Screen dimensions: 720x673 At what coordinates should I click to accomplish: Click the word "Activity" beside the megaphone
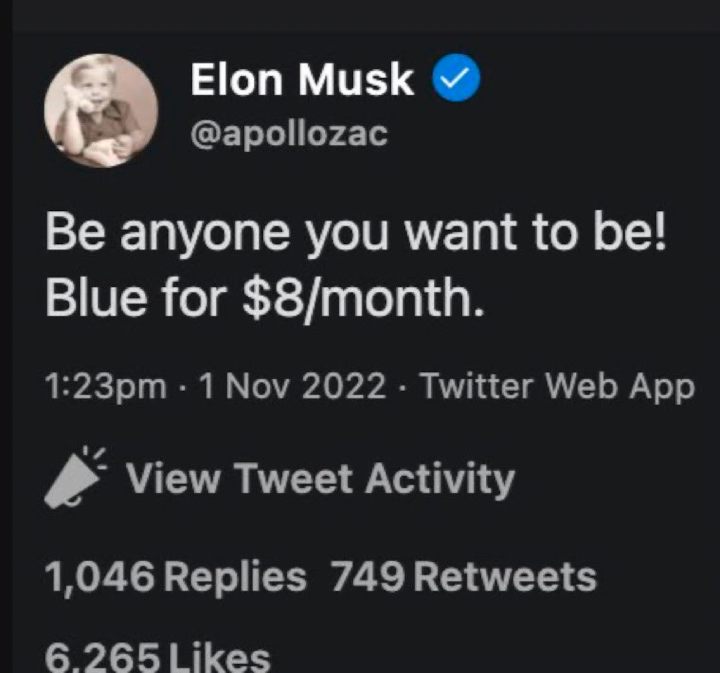tap(439, 480)
